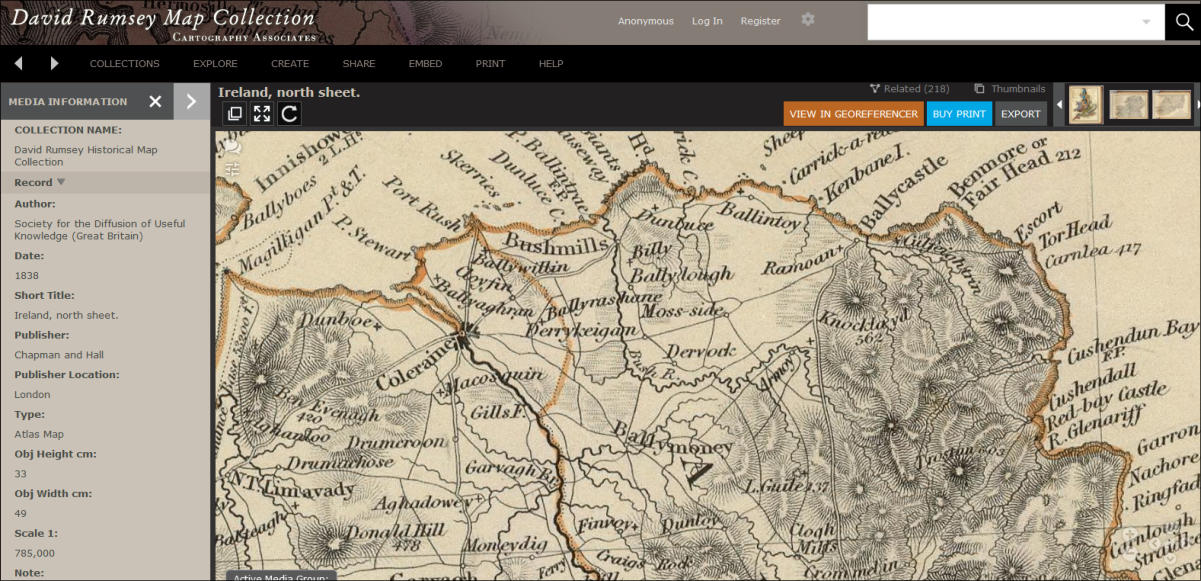Open image adjustment sliders icon on the map

point(233,169)
